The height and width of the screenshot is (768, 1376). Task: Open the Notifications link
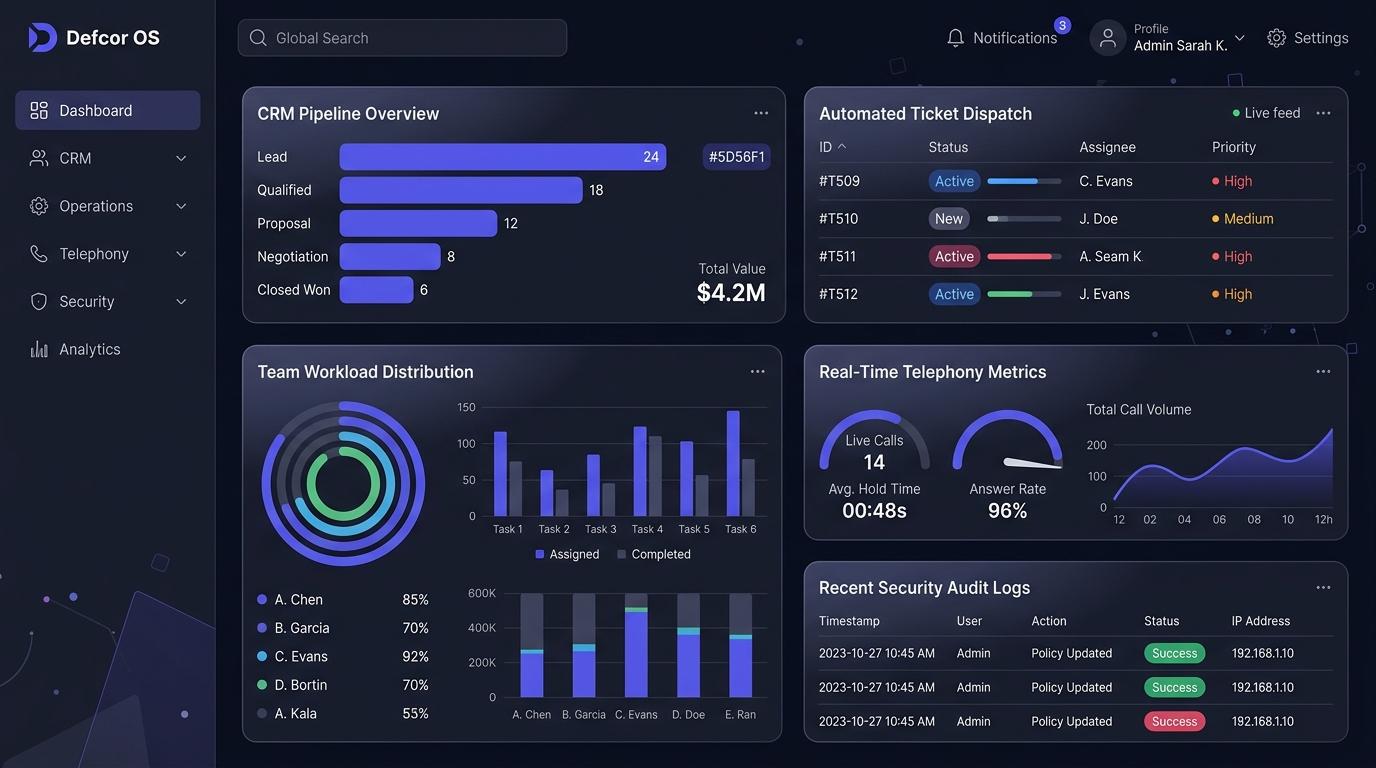coord(1015,38)
